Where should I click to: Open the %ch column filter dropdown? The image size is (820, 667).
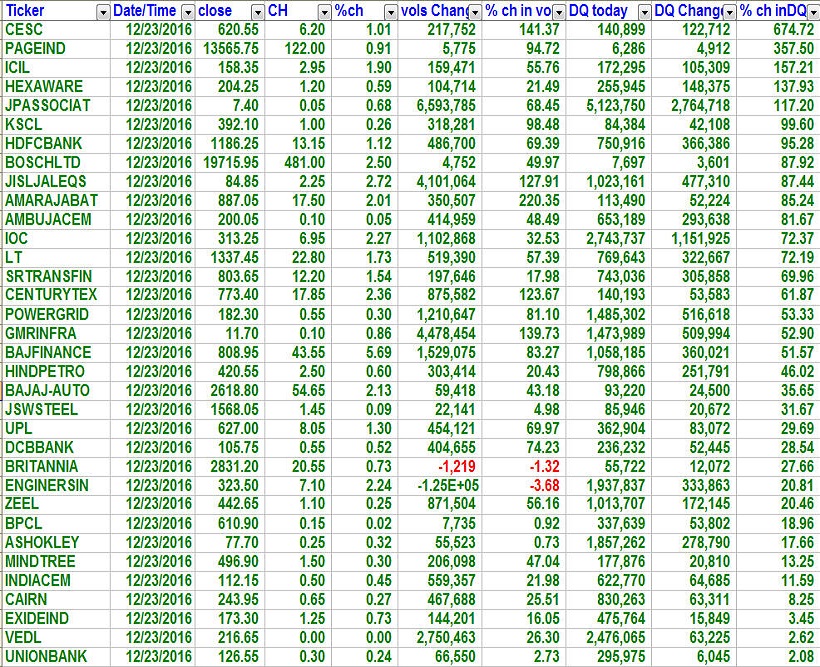tap(391, 12)
